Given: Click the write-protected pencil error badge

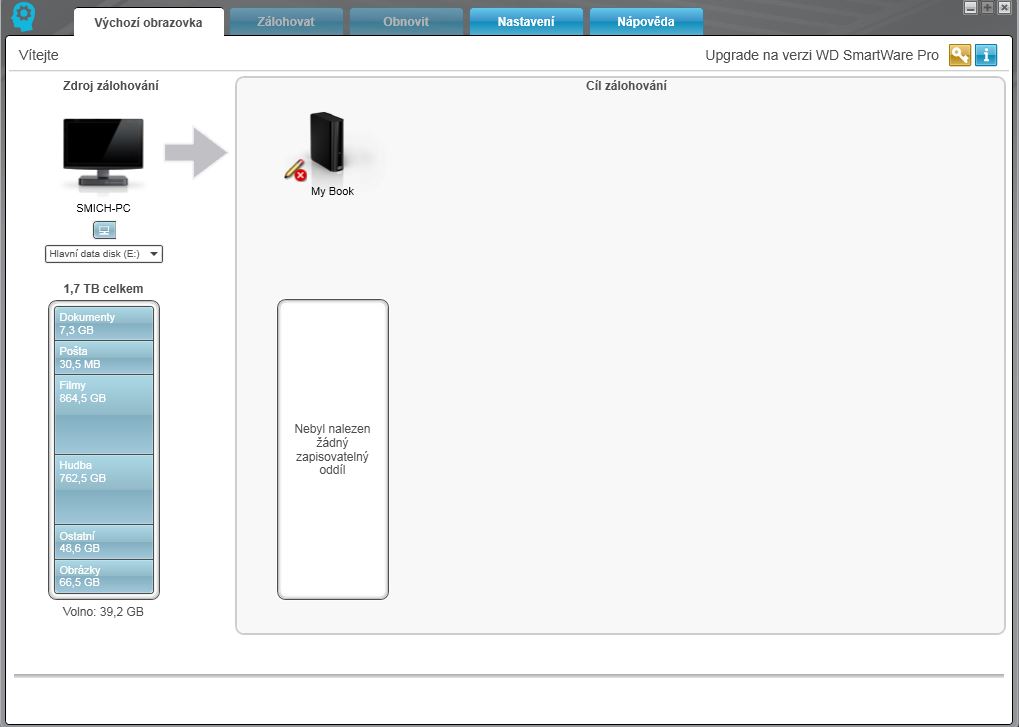Looking at the screenshot, I should pyautogui.click(x=295, y=169).
